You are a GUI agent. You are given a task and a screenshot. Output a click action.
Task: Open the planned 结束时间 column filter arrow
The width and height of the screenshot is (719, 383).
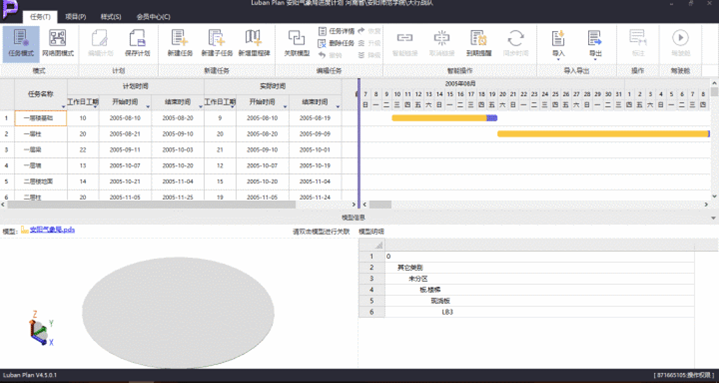coord(200,107)
